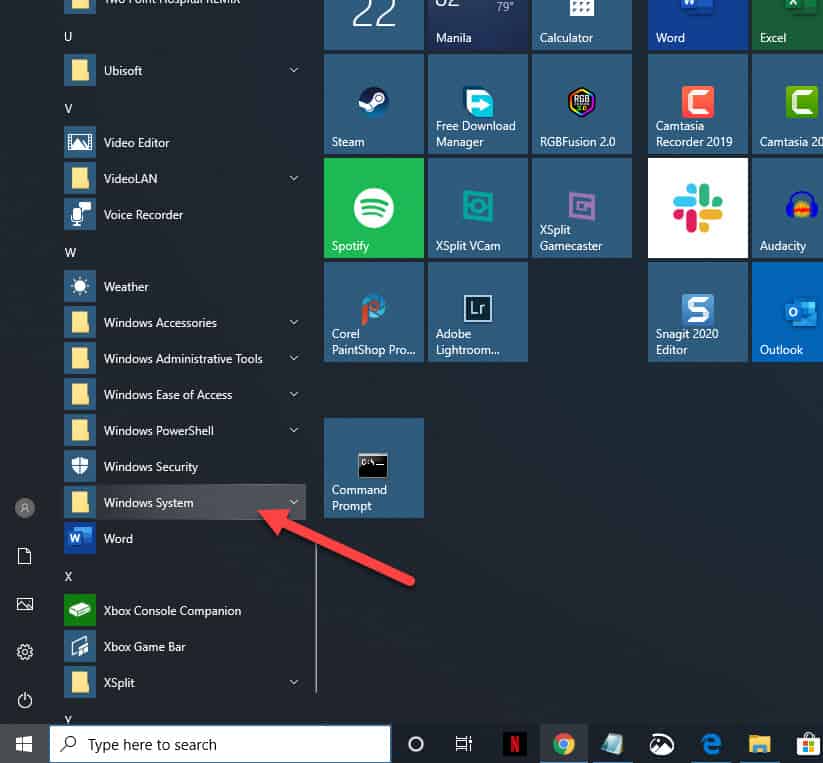Open Video Editor from the app list

click(185, 142)
